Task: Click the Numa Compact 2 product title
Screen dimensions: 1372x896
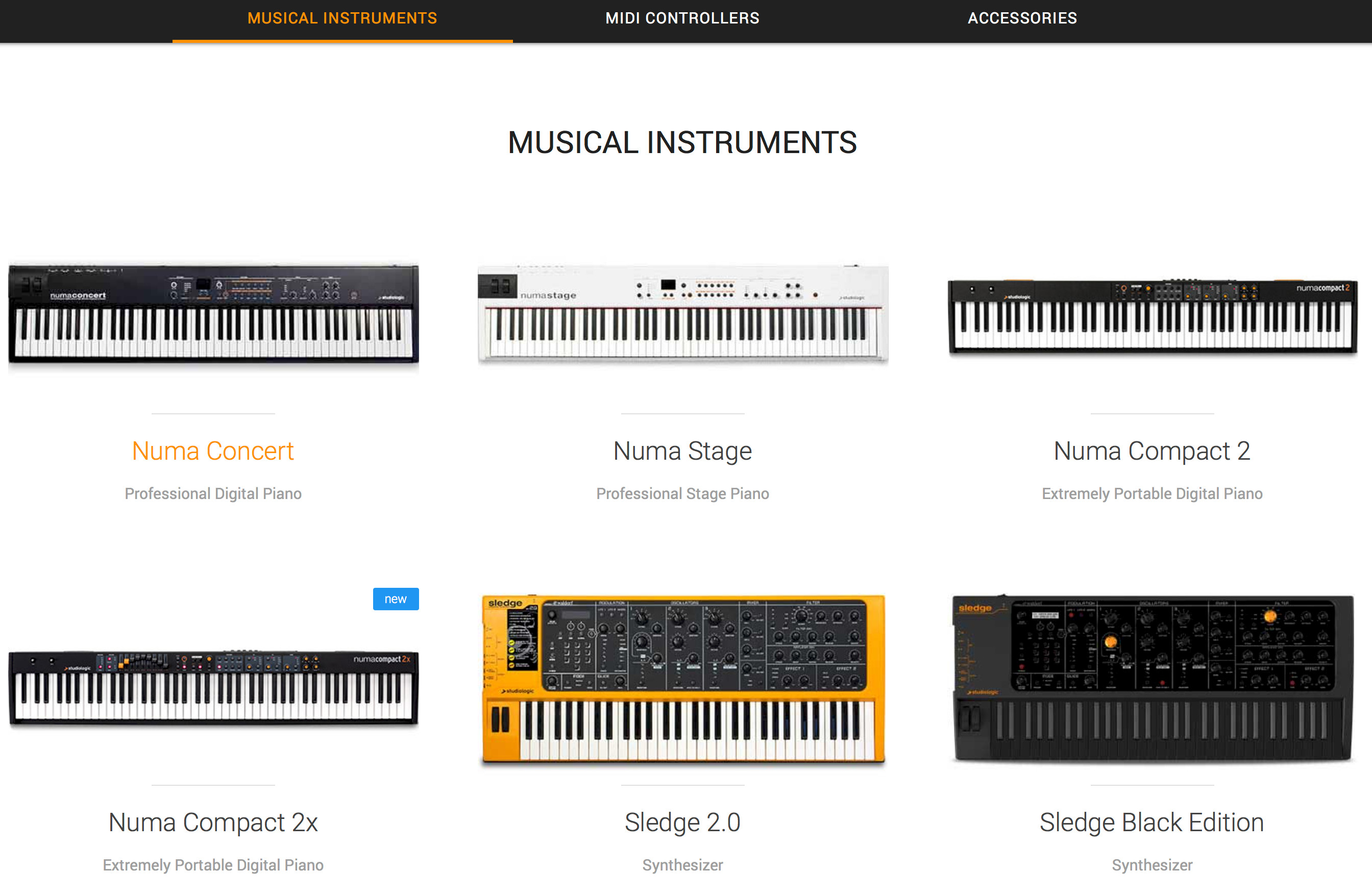Action: click(x=1152, y=451)
